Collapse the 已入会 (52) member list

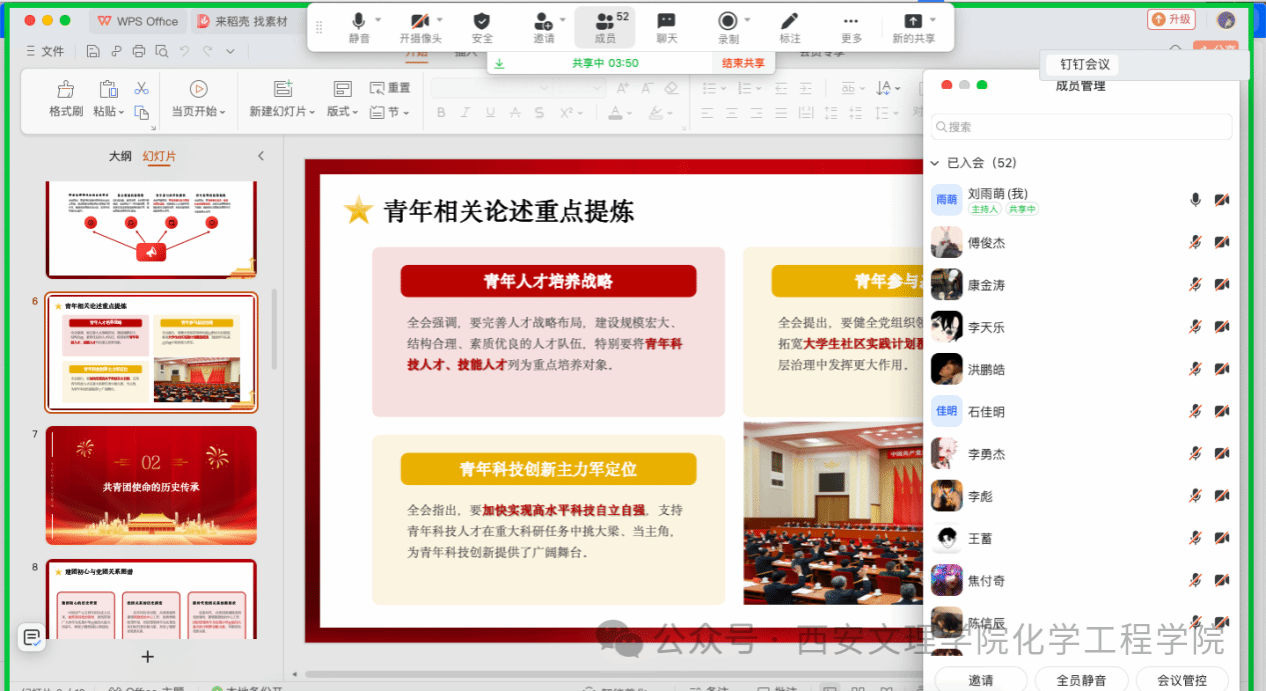tap(935, 163)
